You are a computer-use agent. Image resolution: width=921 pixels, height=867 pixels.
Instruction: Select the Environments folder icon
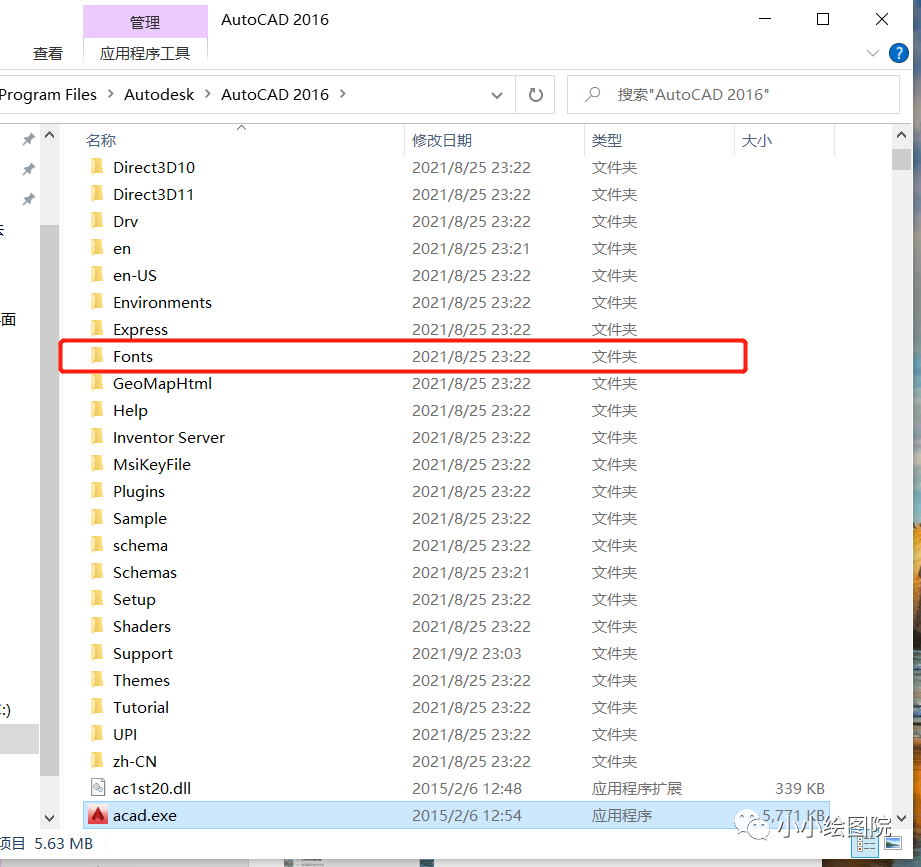point(98,302)
